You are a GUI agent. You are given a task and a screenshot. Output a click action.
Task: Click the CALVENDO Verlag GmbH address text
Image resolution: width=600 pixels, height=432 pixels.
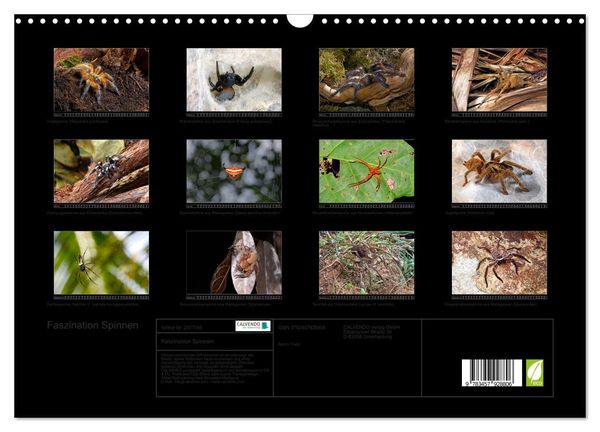(x=372, y=332)
